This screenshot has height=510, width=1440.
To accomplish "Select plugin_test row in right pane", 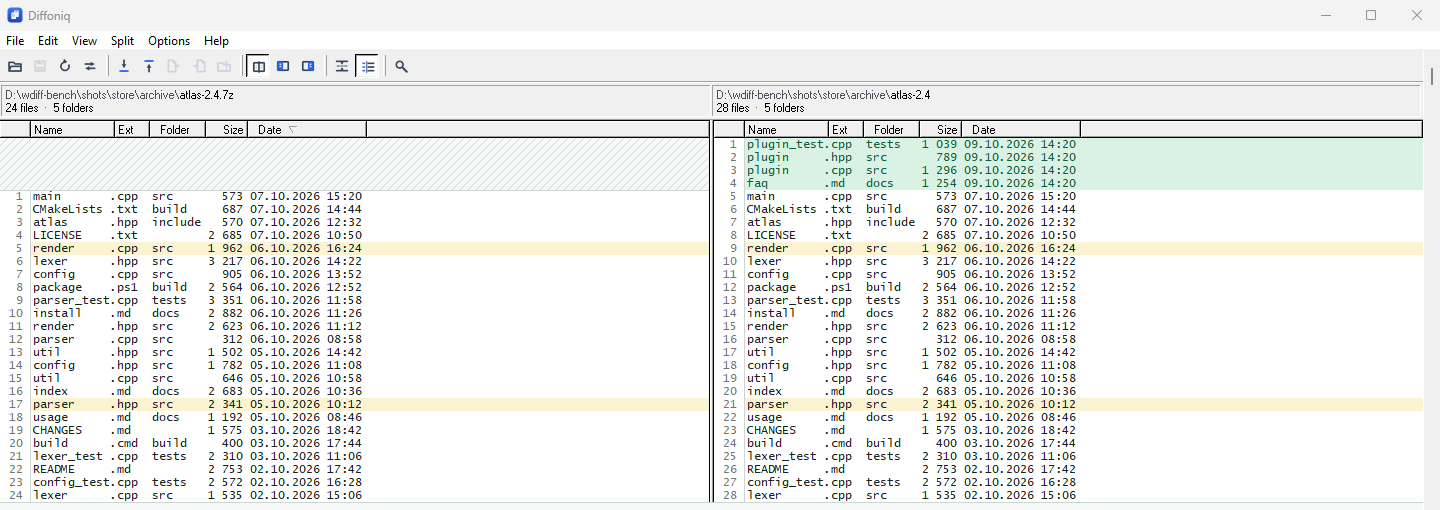I will pyautogui.click(x=1067, y=144).
